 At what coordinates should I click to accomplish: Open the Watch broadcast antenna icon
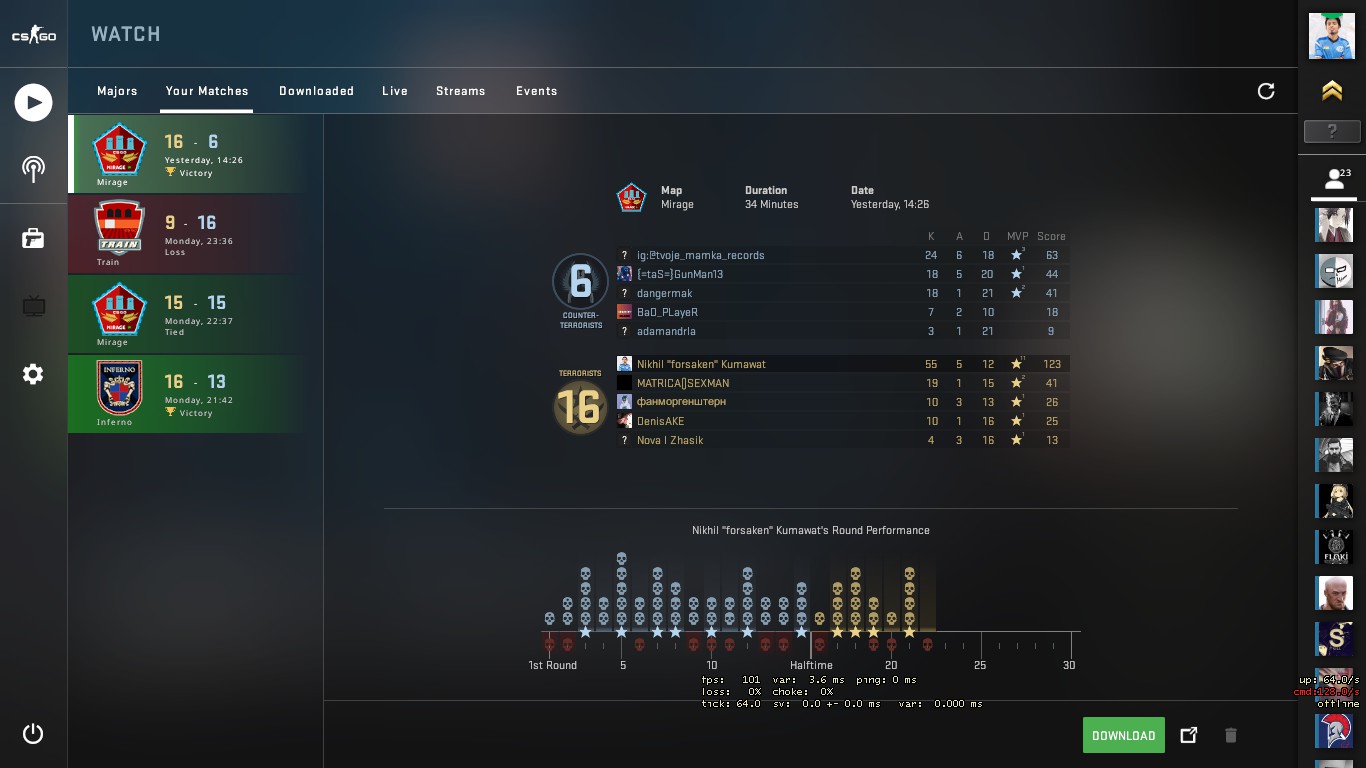click(33, 168)
